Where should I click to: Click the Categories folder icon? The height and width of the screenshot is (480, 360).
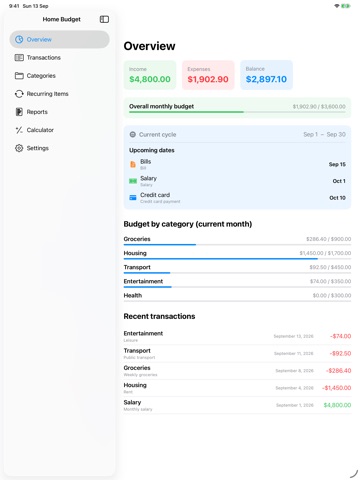click(19, 76)
